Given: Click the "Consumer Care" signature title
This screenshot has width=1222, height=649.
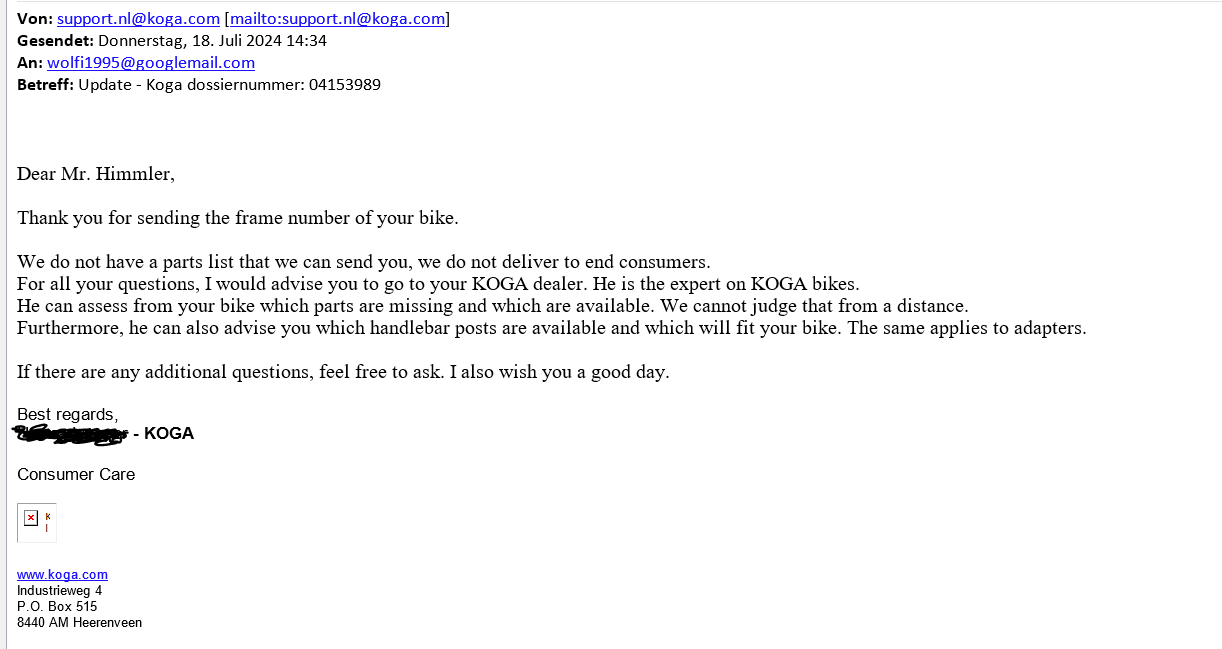Looking at the screenshot, I should coord(76,475).
